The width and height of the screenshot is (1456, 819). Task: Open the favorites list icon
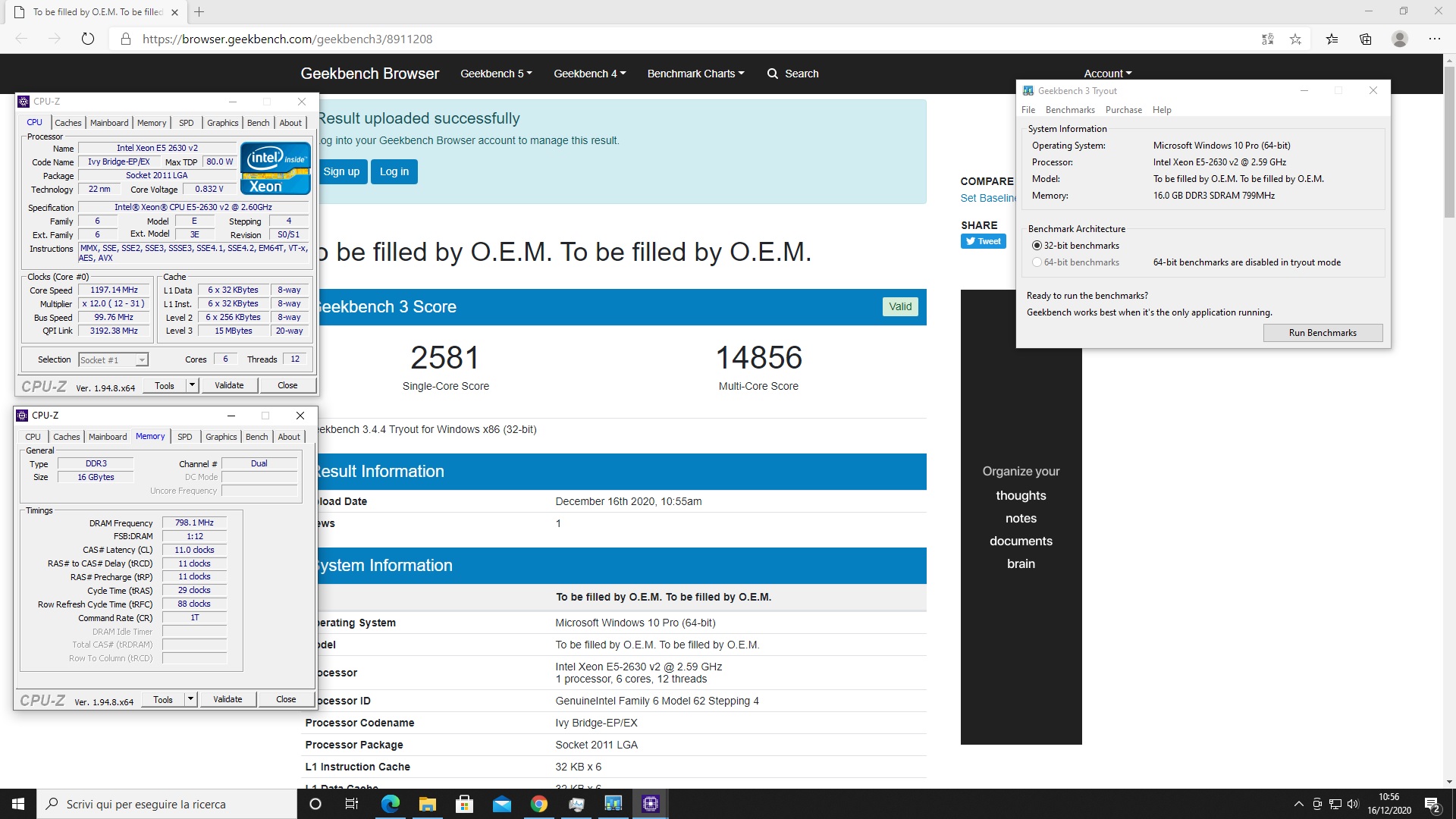[x=1332, y=39]
